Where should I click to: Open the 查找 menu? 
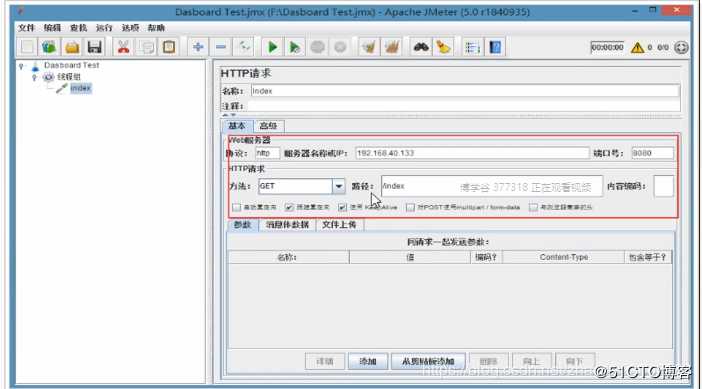[x=78, y=28]
